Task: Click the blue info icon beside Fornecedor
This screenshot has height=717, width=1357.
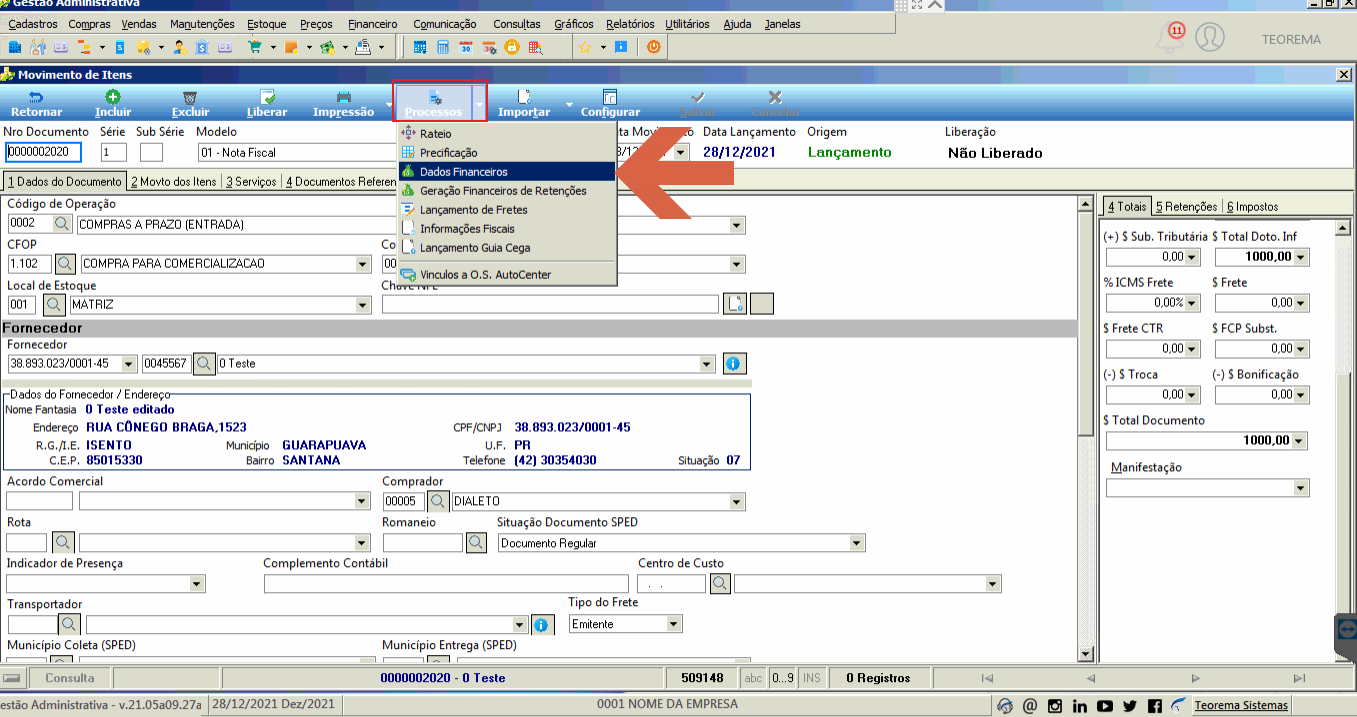Action: tap(735, 363)
